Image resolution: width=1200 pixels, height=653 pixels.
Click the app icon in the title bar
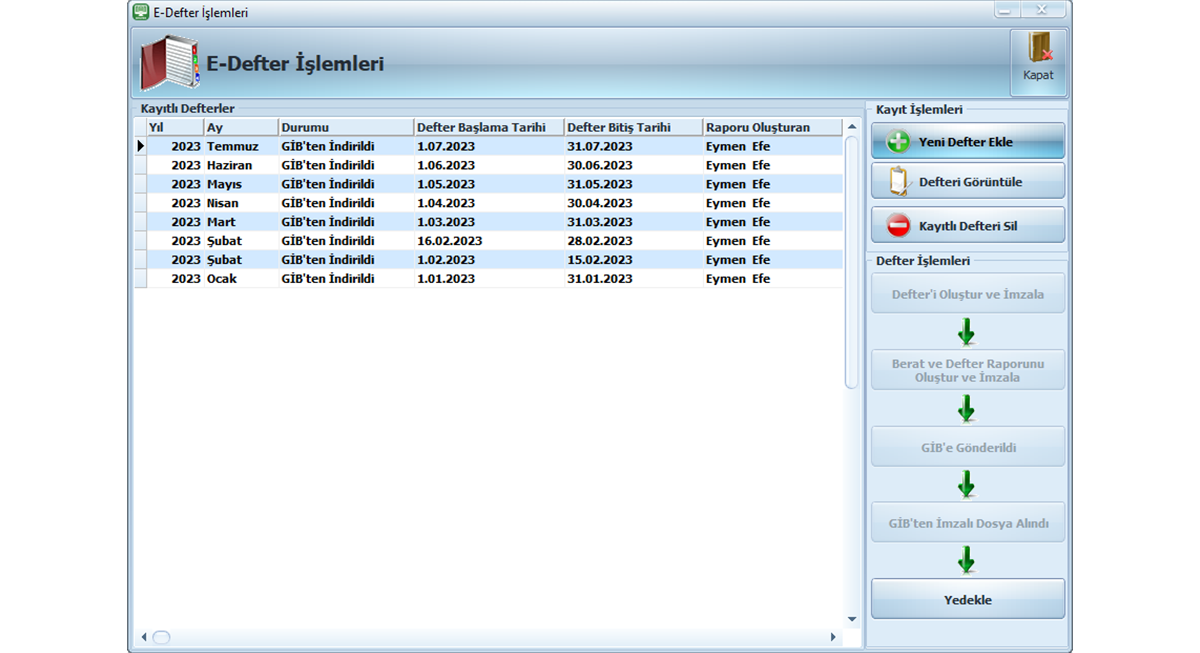click(x=140, y=12)
